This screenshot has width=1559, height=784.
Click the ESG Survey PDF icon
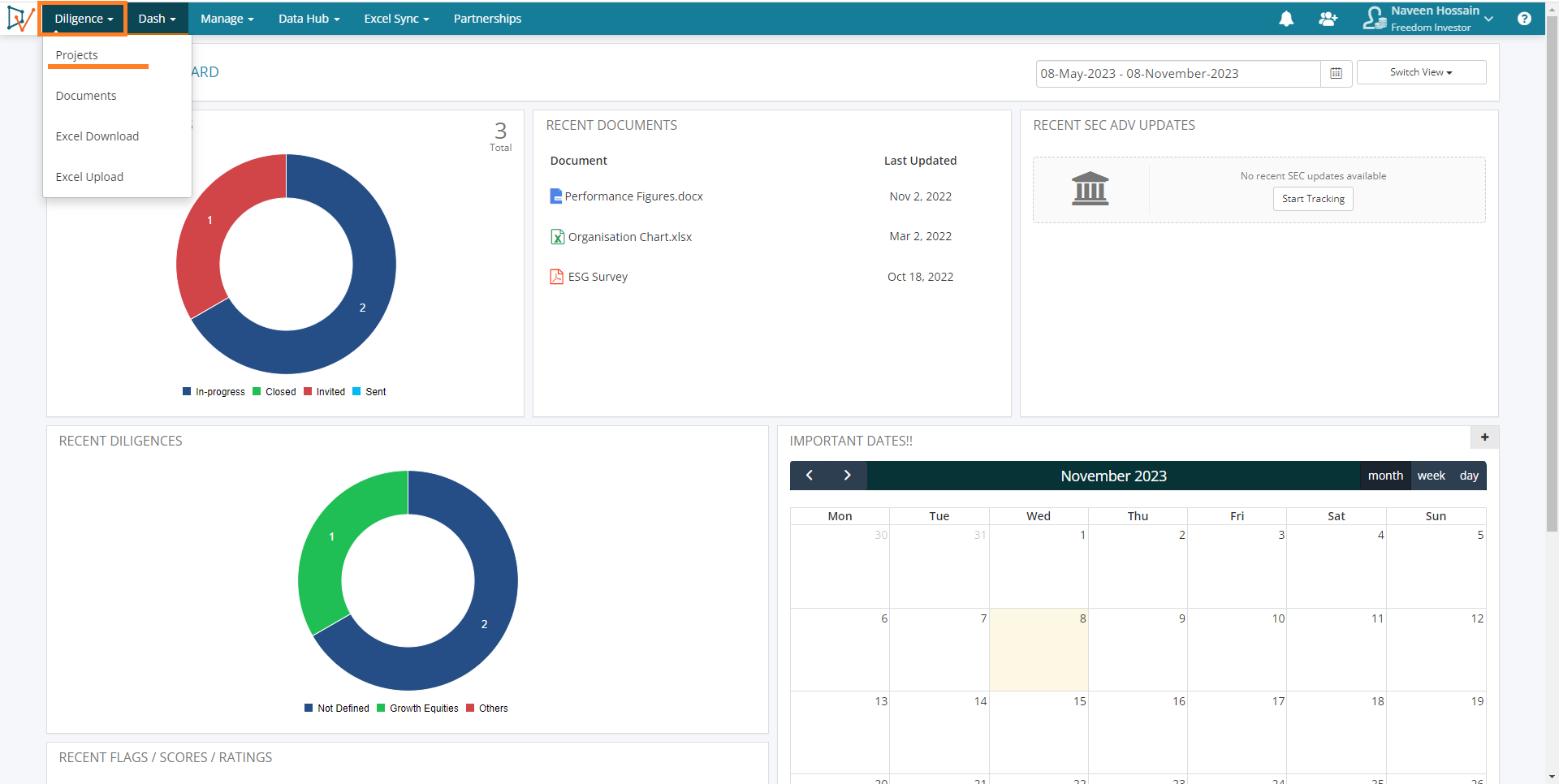tap(557, 277)
